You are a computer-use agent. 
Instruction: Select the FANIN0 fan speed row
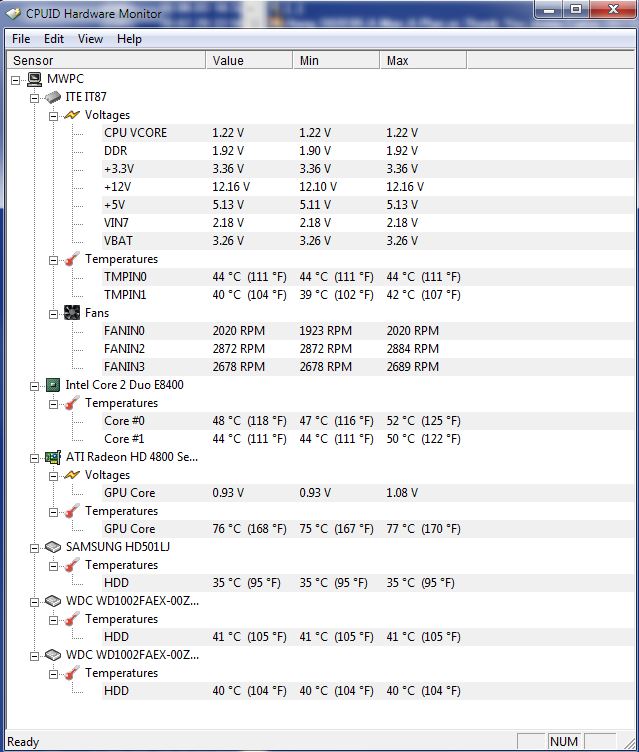[124, 331]
